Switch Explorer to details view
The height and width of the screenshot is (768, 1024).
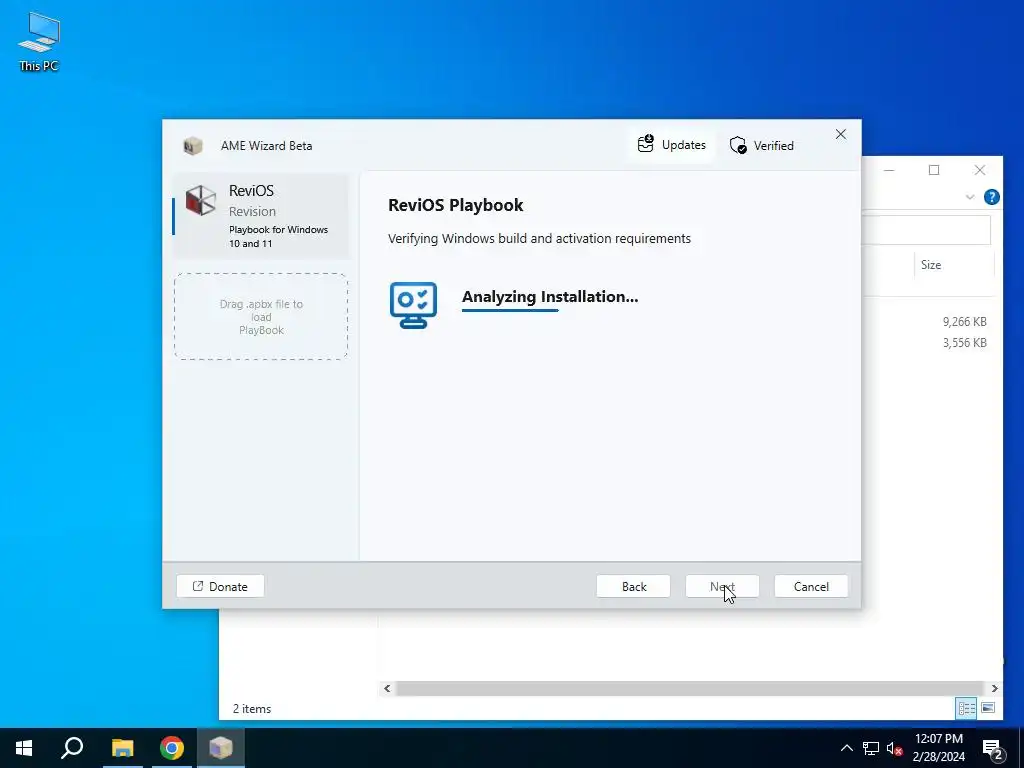click(x=967, y=709)
